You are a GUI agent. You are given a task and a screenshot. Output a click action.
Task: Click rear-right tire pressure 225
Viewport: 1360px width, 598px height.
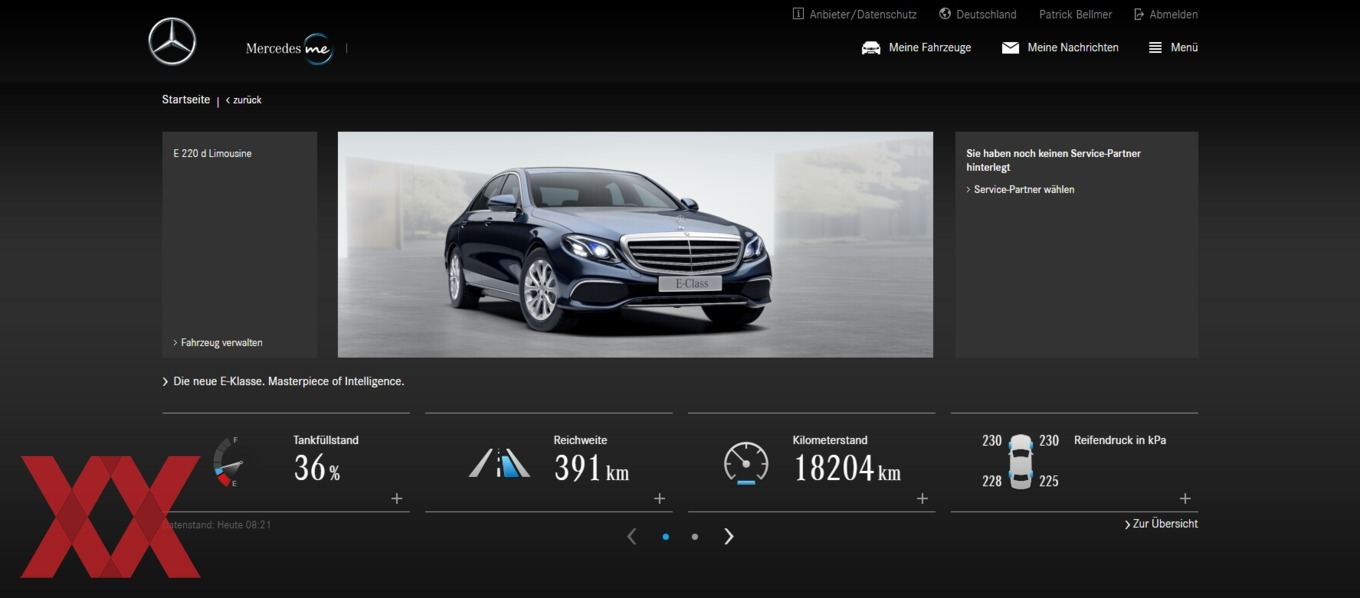coord(1049,482)
